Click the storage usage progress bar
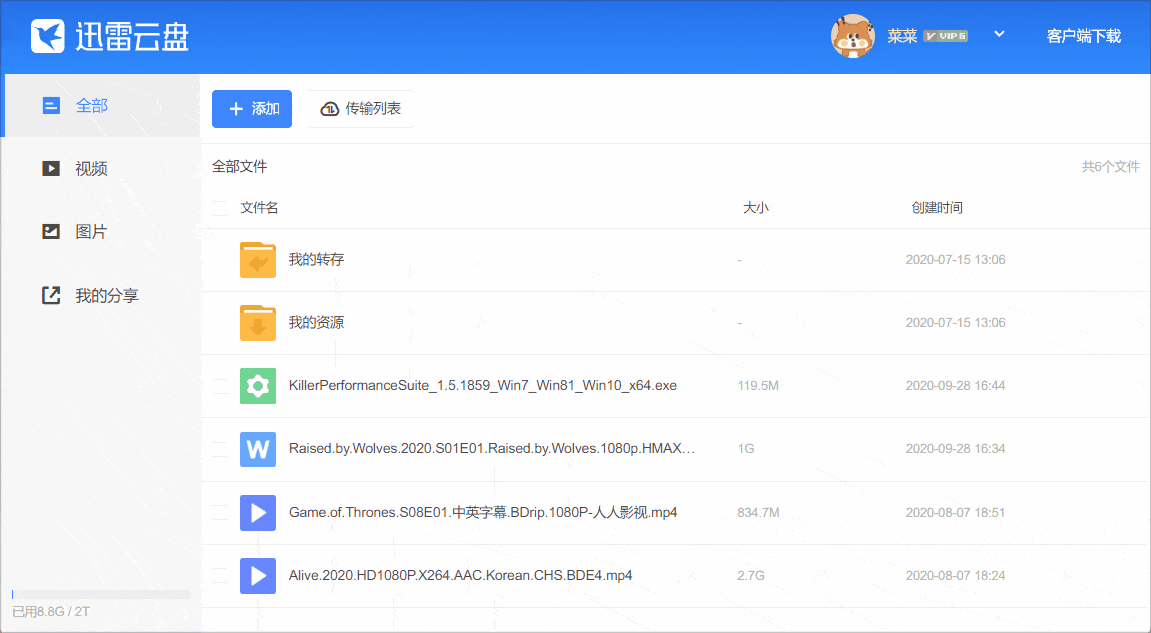The width and height of the screenshot is (1151, 633). coord(100,594)
